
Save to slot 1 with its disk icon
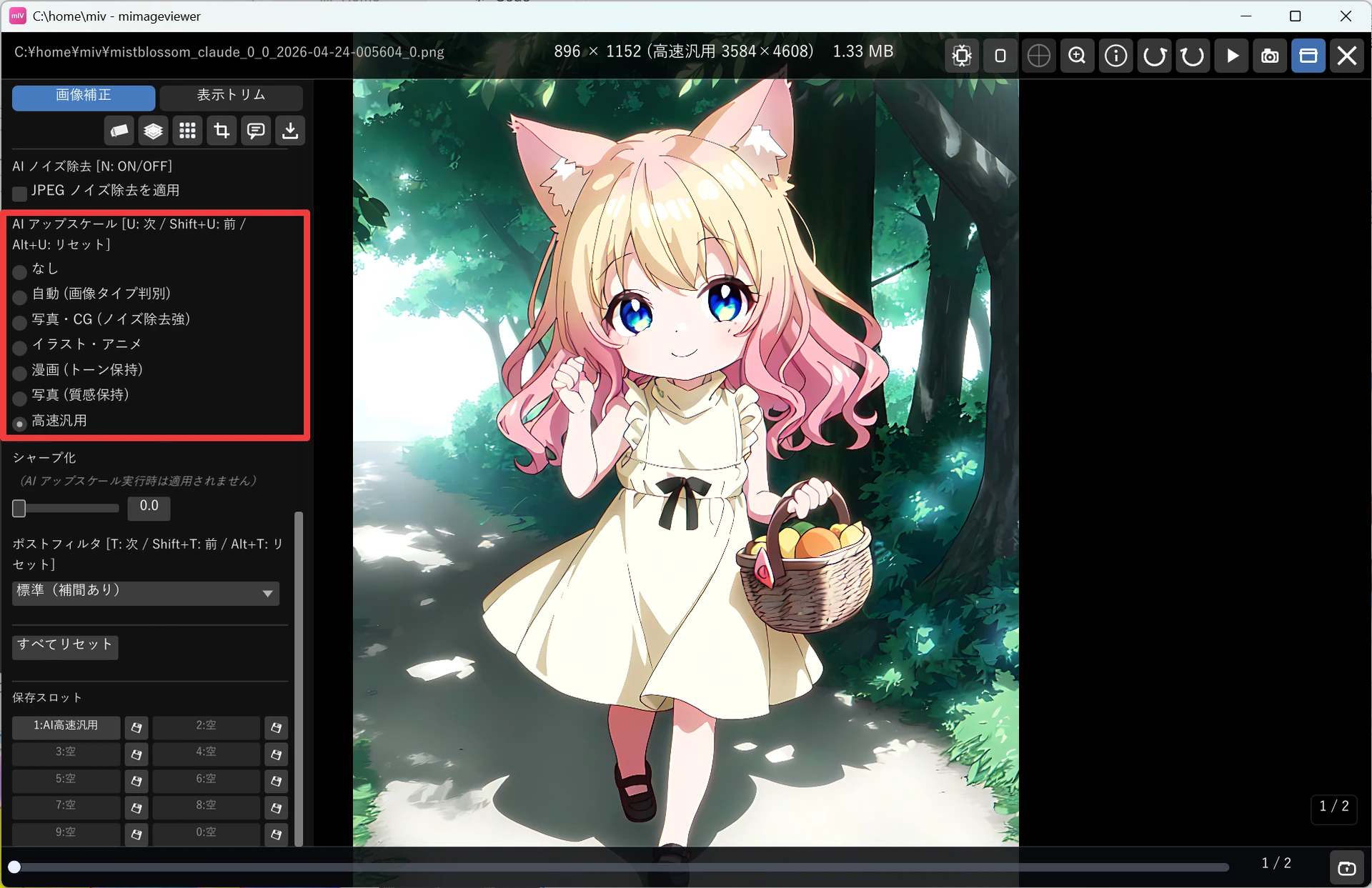click(136, 728)
